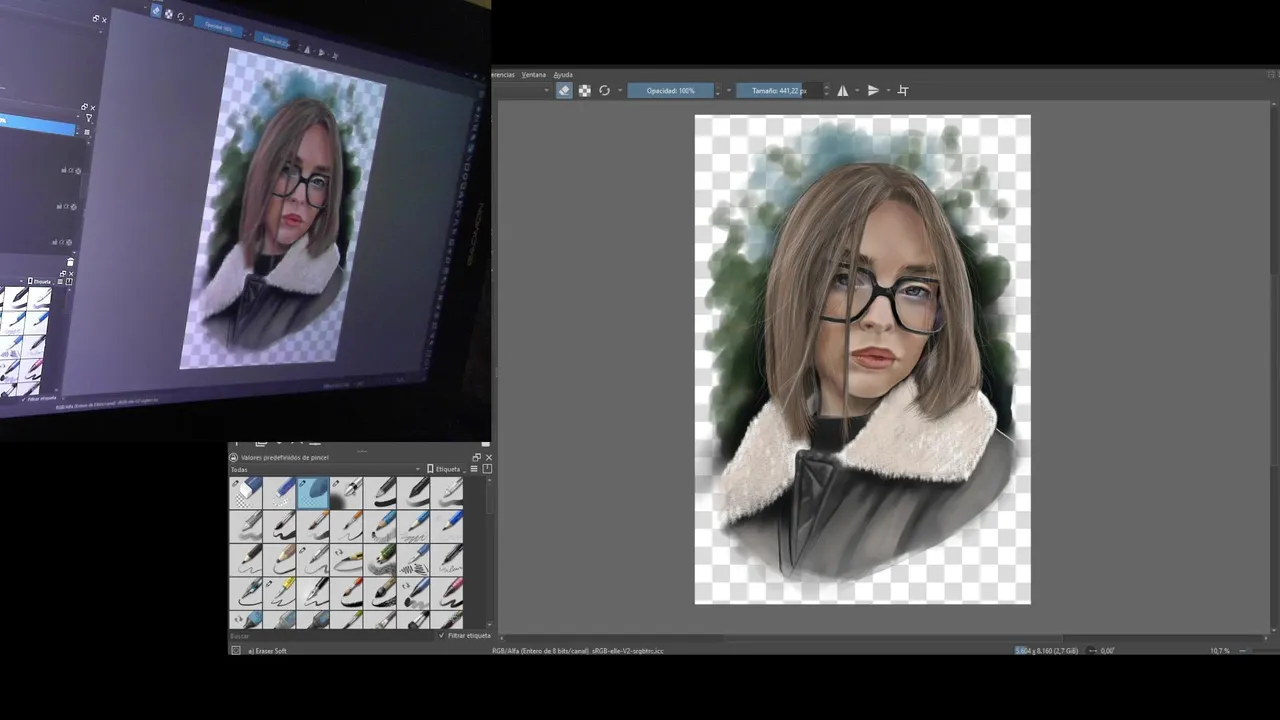The width and height of the screenshot is (1280, 720).
Task: Toggle preserve alpha checkerboard button
Action: click(584, 90)
